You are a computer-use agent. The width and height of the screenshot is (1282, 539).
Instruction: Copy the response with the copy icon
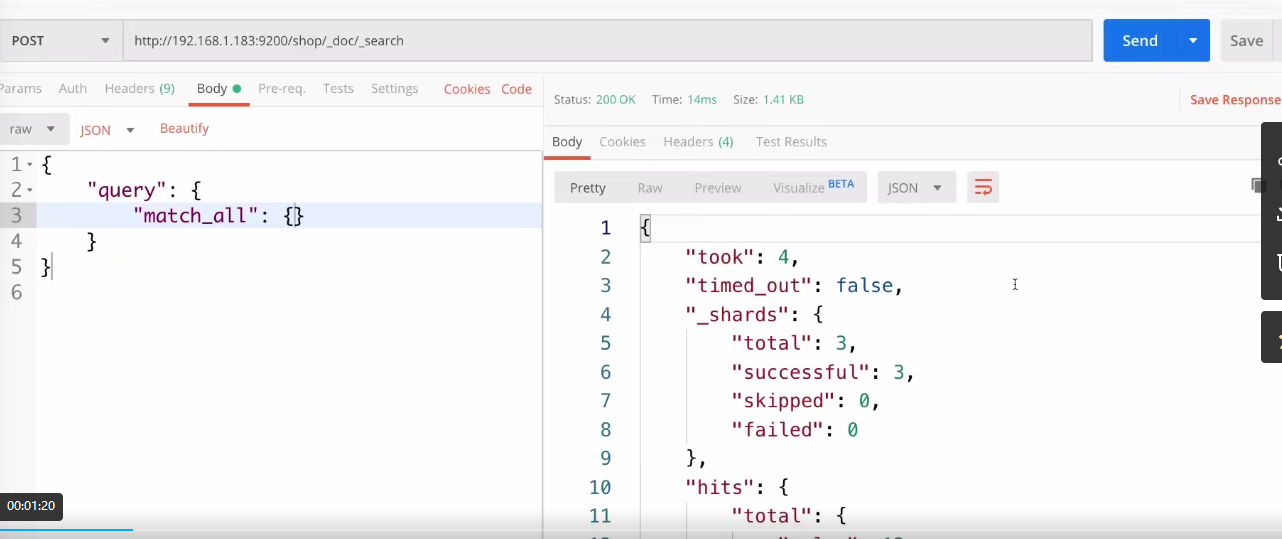point(1257,186)
